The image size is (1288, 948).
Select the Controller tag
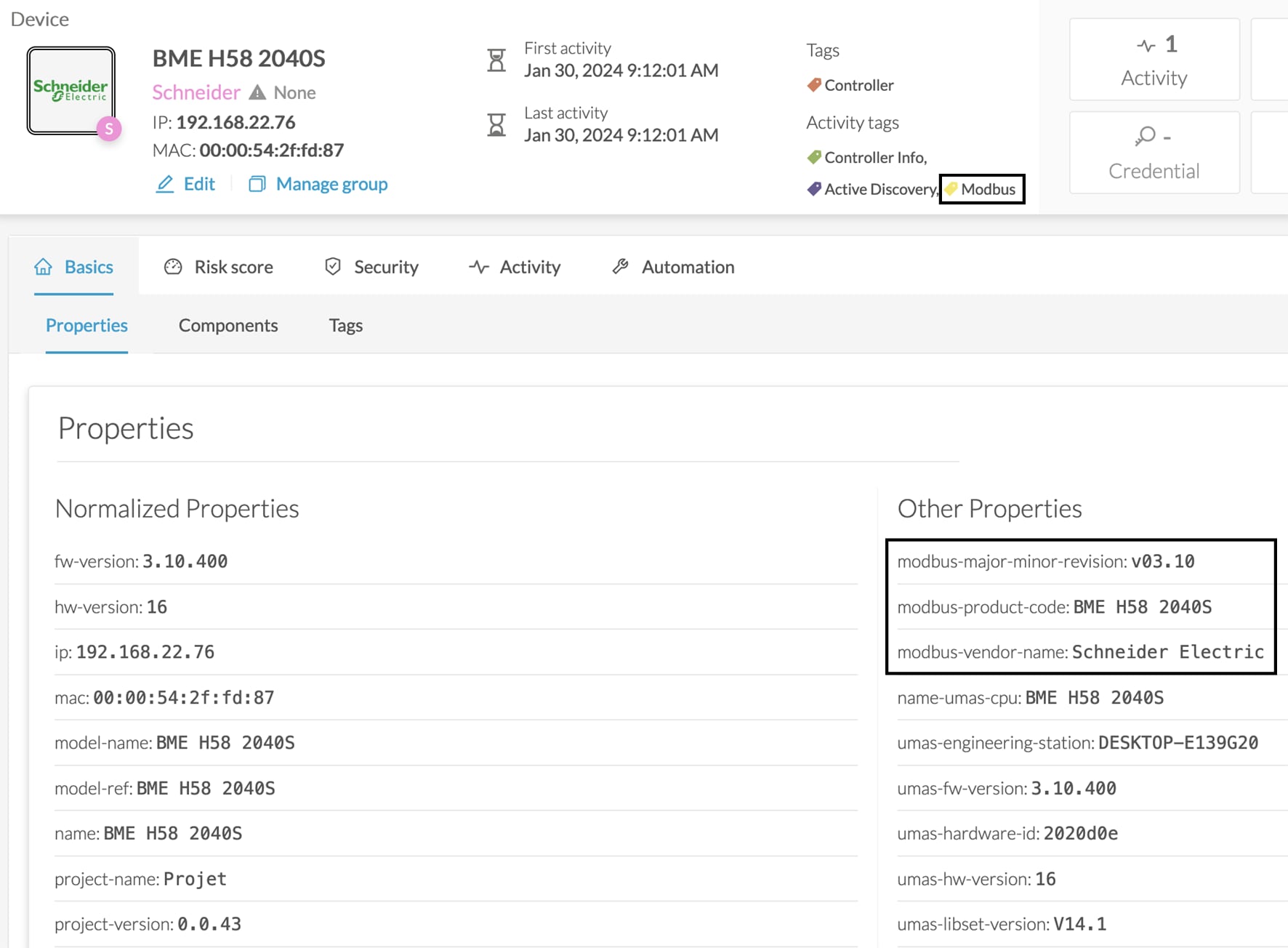point(858,85)
